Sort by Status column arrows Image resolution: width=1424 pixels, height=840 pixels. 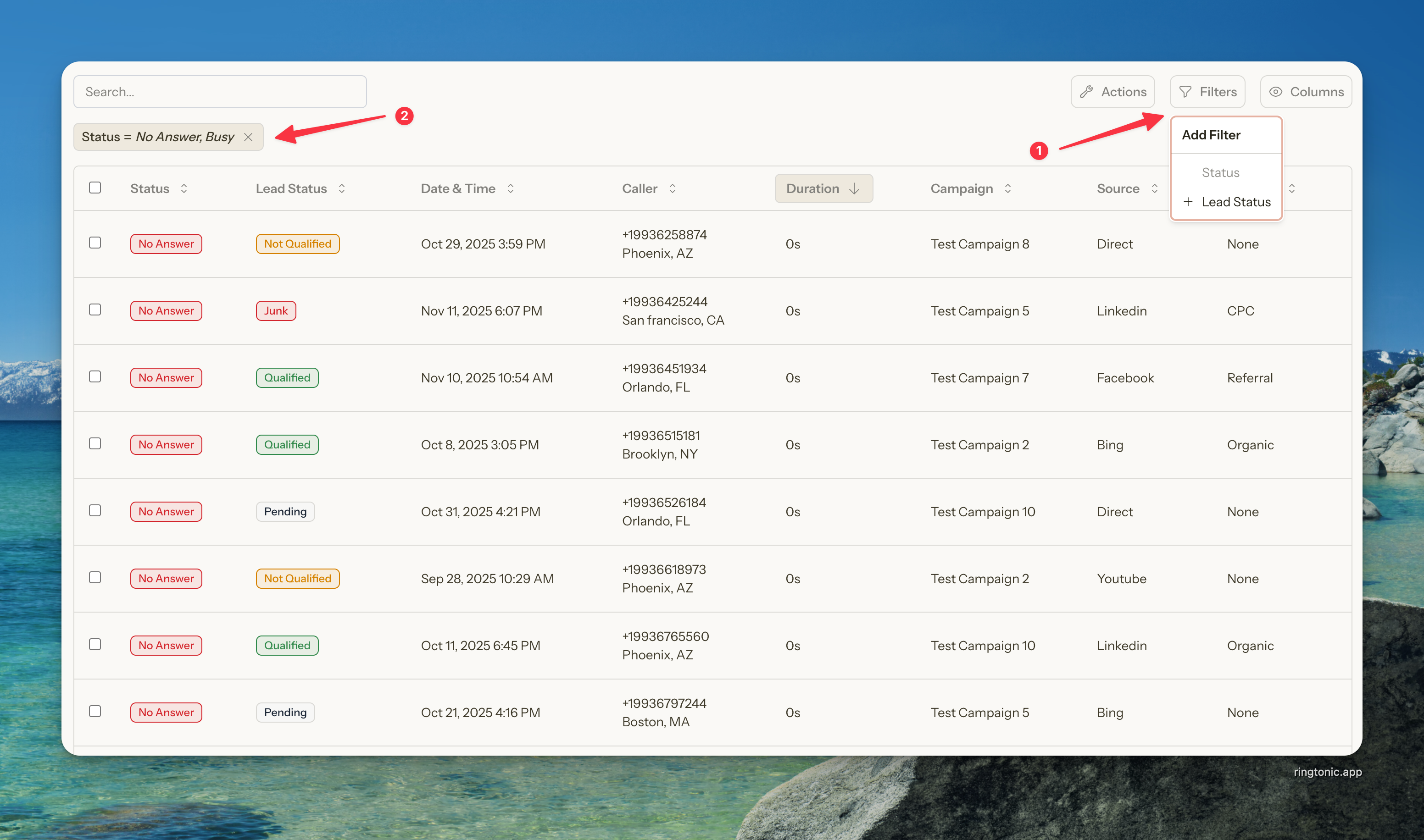pyautogui.click(x=184, y=188)
